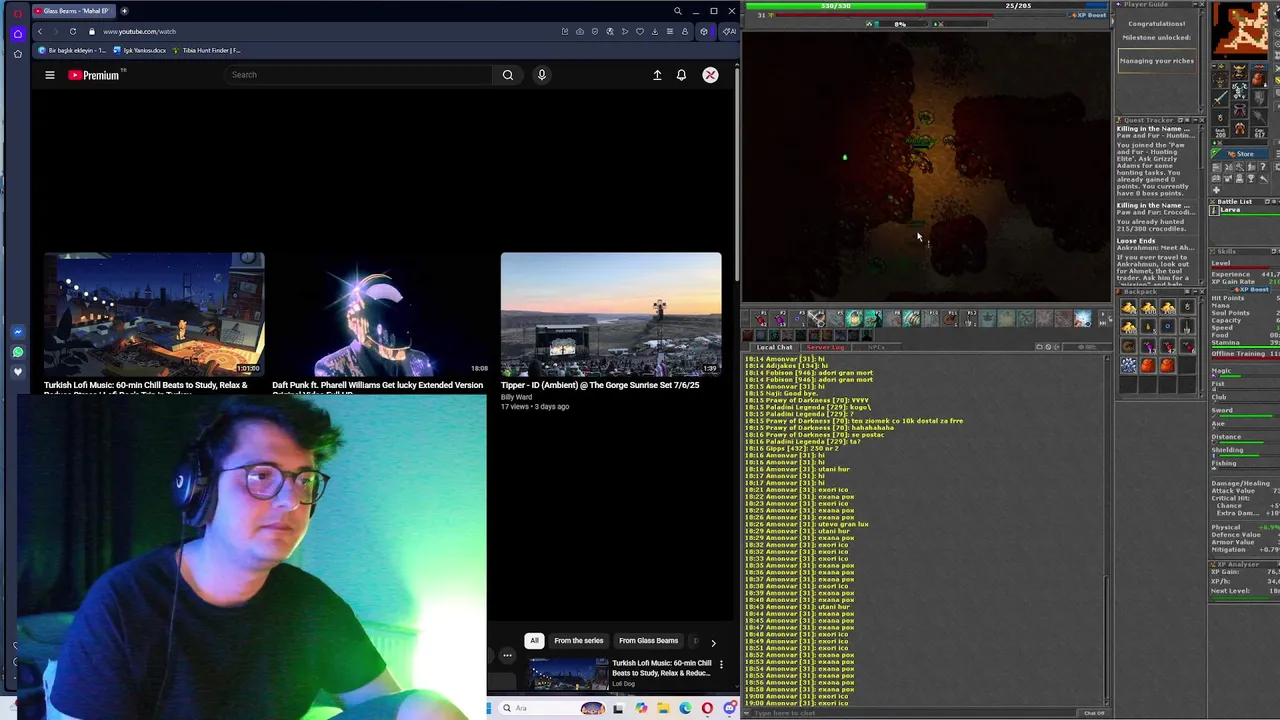The width and height of the screenshot is (1280, 720).
Task: Open the 'Bir başlık ekleyin' bookmark
Action: [72, 50]
